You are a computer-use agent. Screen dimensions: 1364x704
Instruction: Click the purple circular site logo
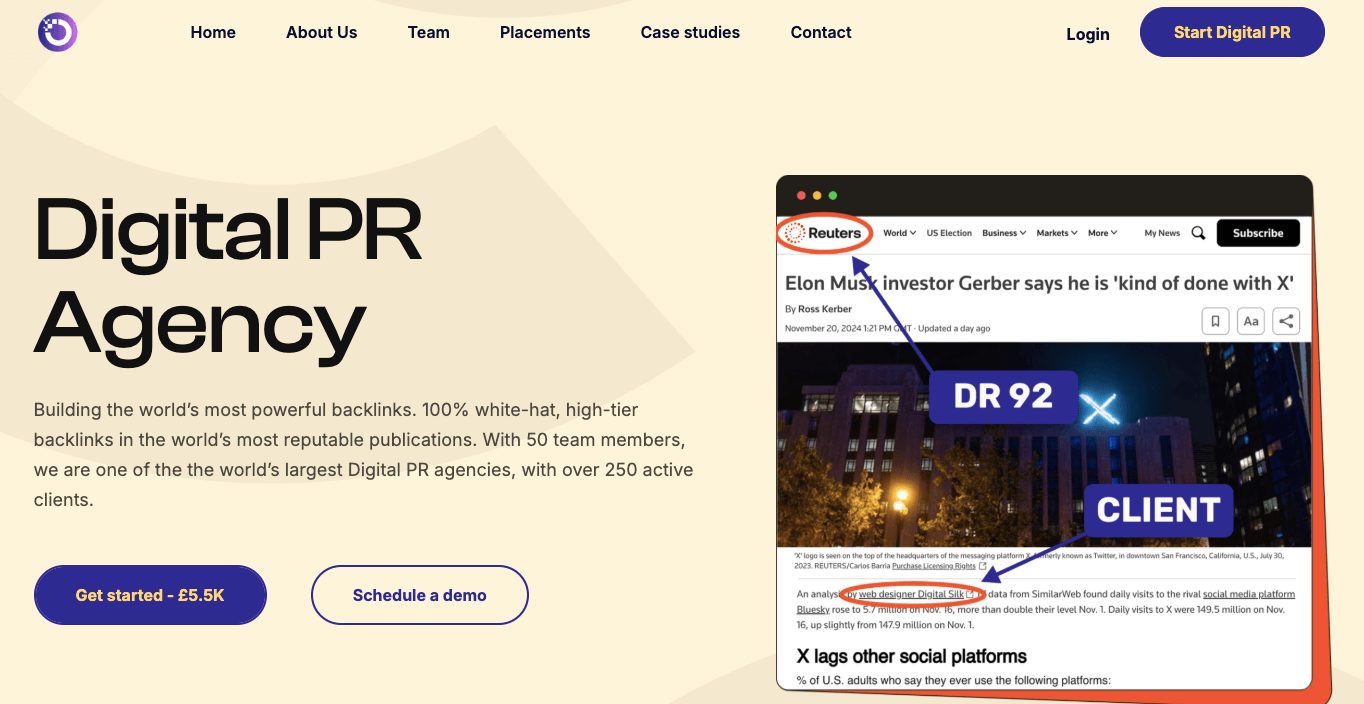pyautogui.click(x=57, y=32)
